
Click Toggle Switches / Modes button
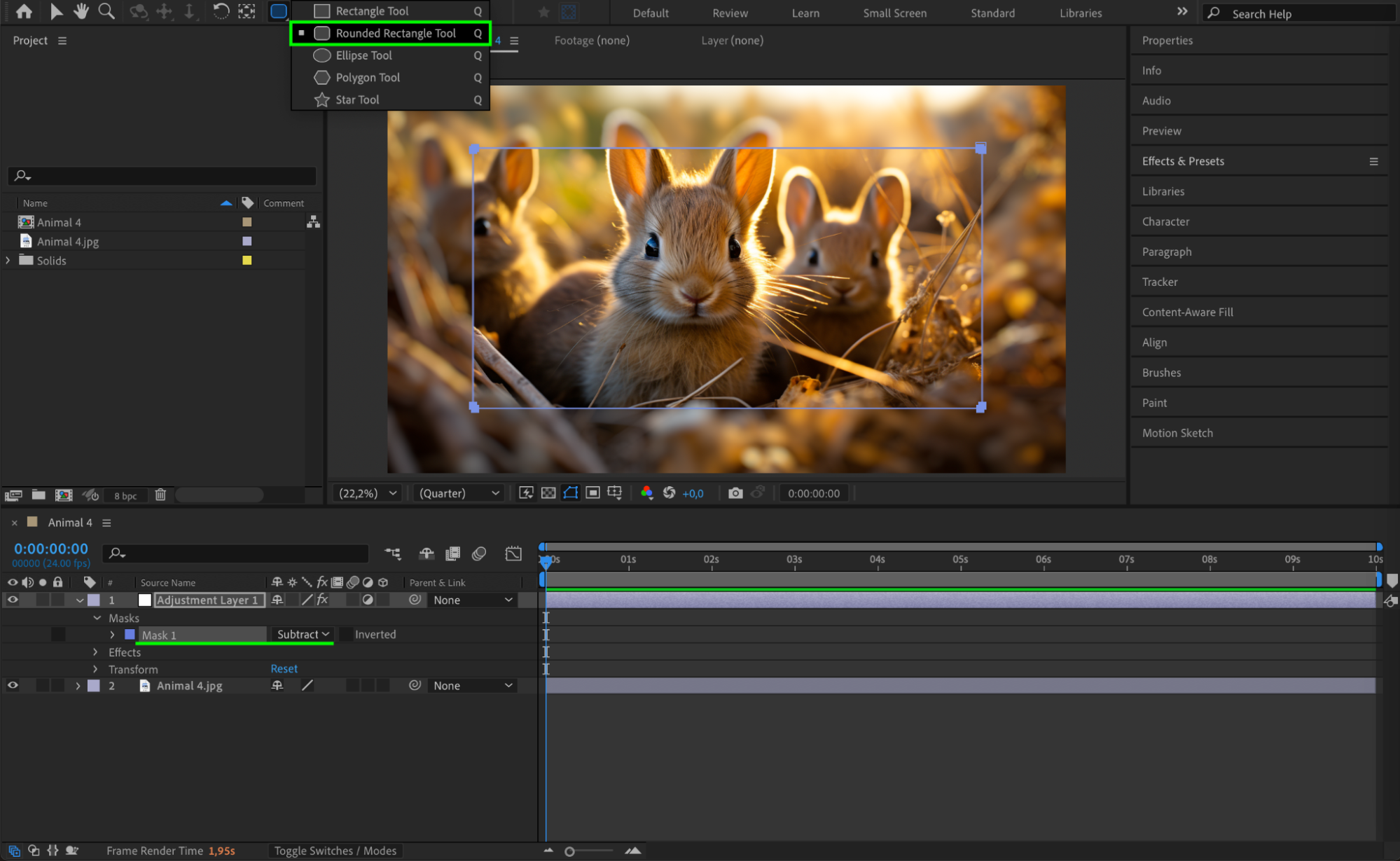(335, 850)
